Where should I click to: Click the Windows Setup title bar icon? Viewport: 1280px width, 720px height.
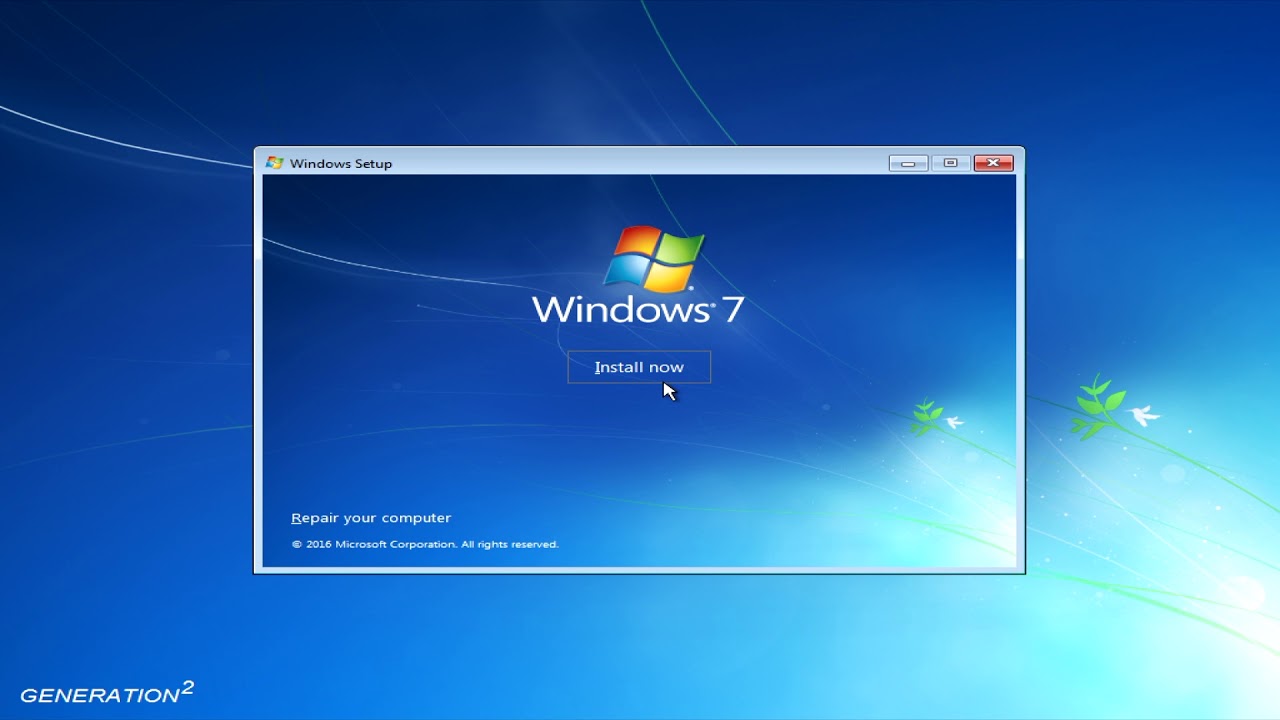click(274, 163)
